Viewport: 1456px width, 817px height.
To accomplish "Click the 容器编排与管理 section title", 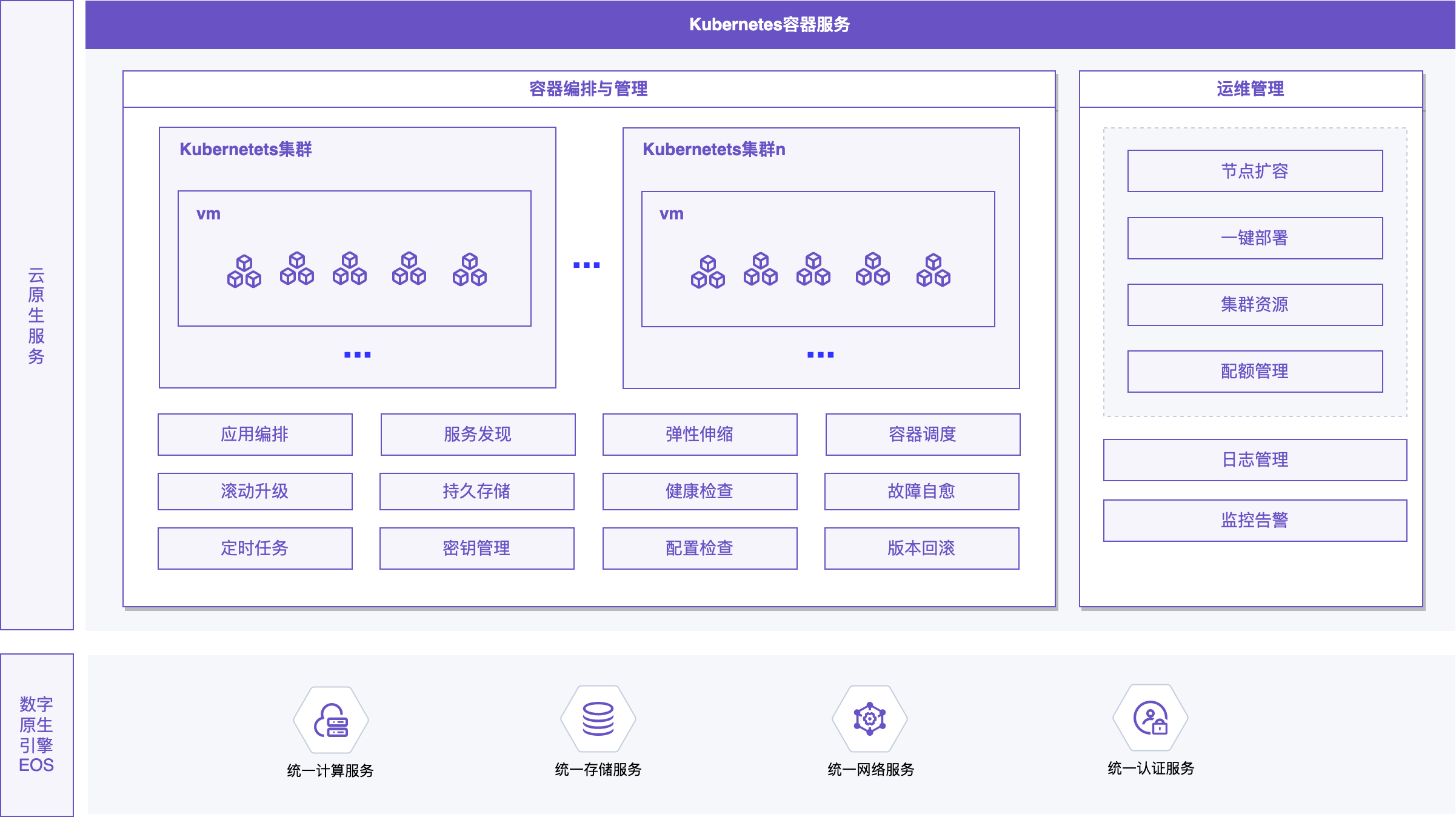I will [589, 89].
